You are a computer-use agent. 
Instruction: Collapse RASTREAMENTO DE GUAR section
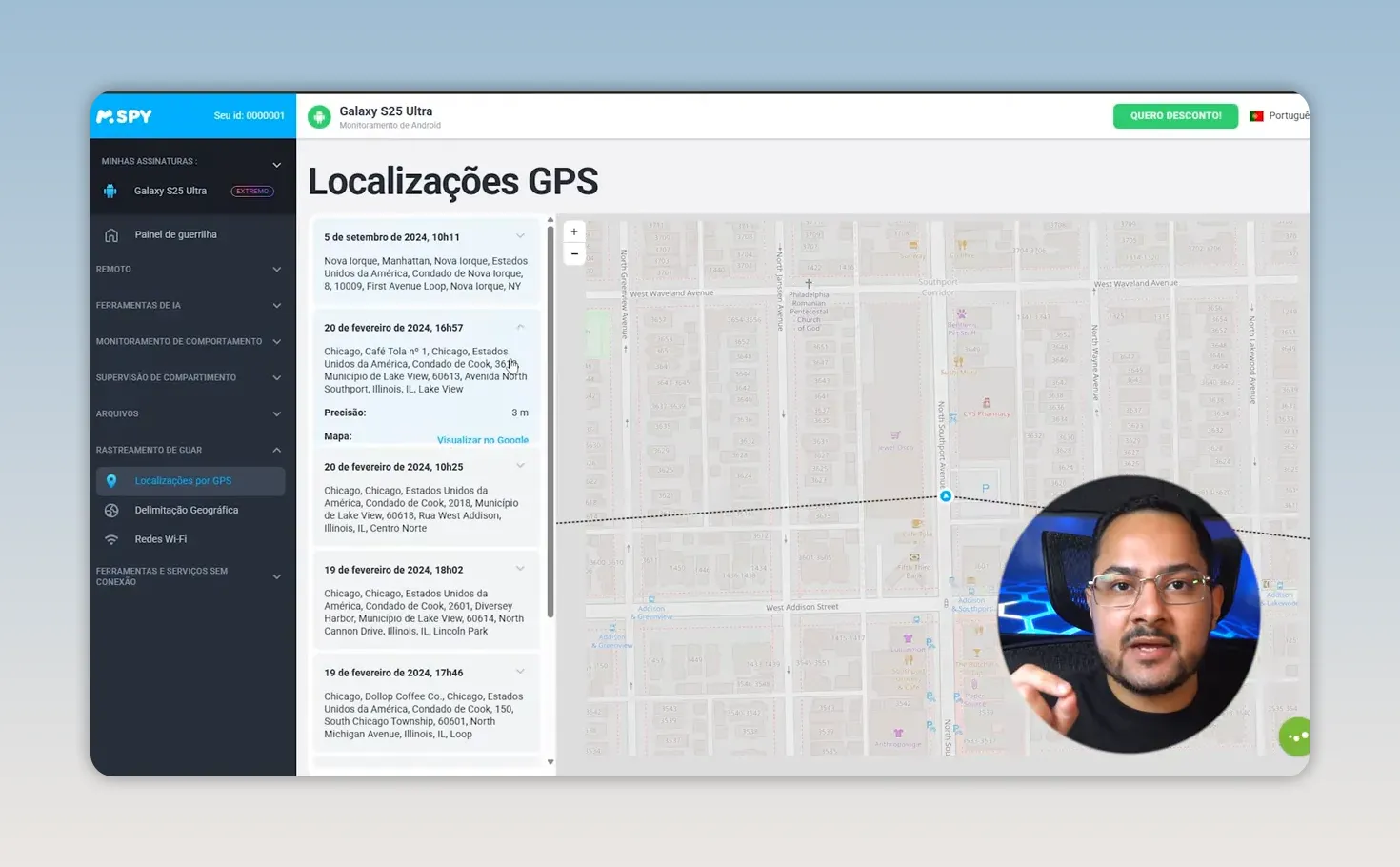[x=277, y=450]
